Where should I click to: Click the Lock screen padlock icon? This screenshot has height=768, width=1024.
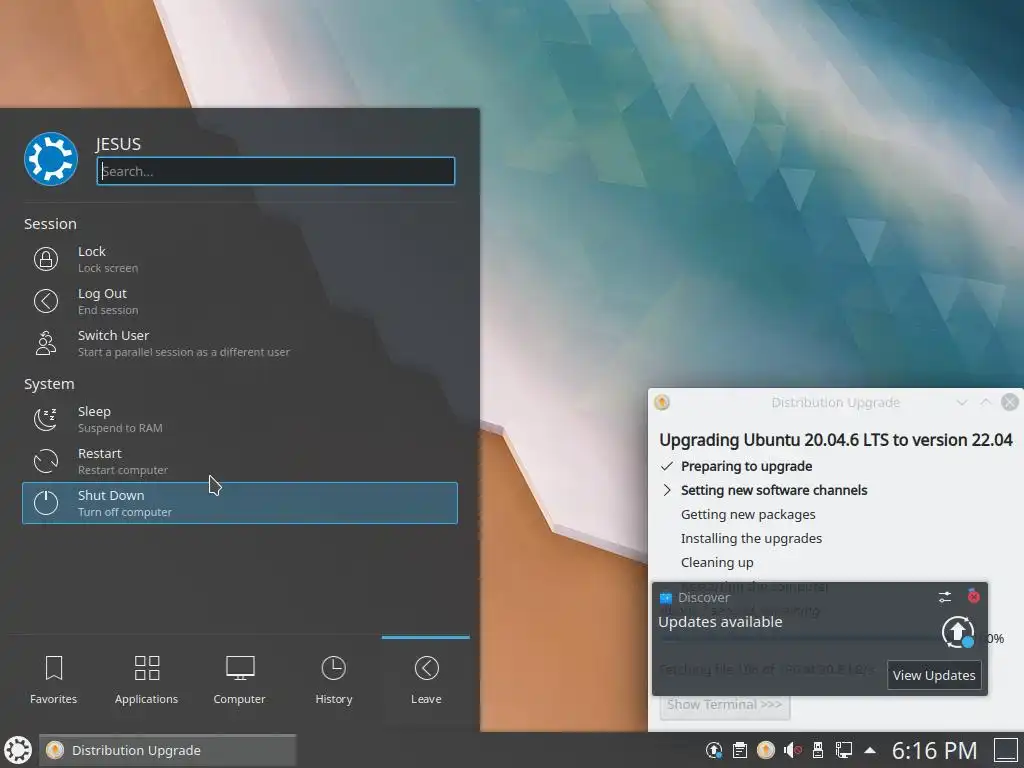(46, 259)
